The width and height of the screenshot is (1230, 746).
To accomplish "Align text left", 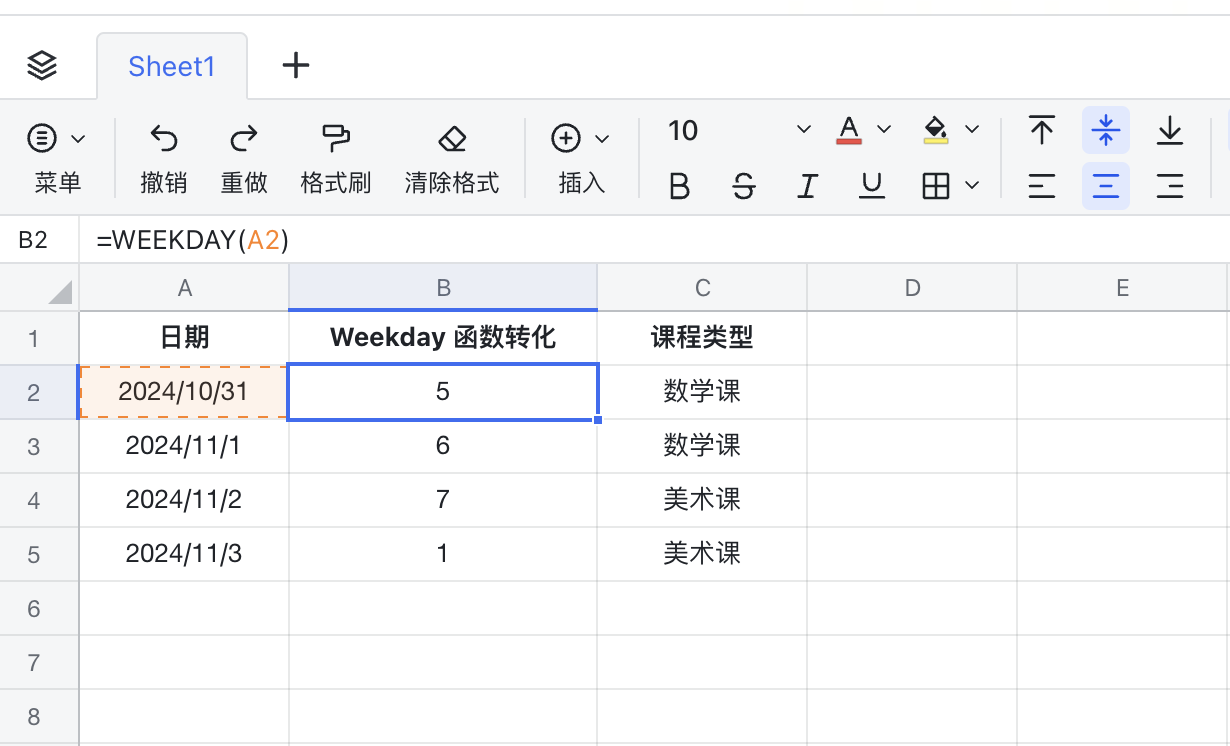I will [x=1042, y=186].
